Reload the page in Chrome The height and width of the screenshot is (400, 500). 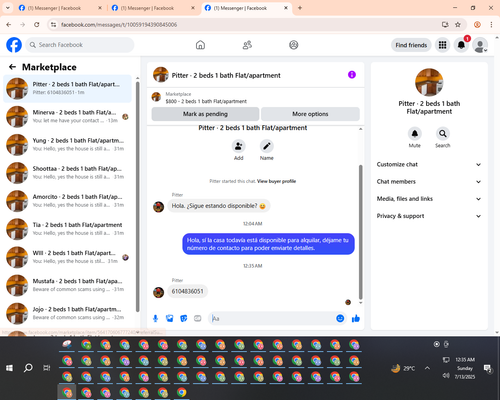coord(37,25)
